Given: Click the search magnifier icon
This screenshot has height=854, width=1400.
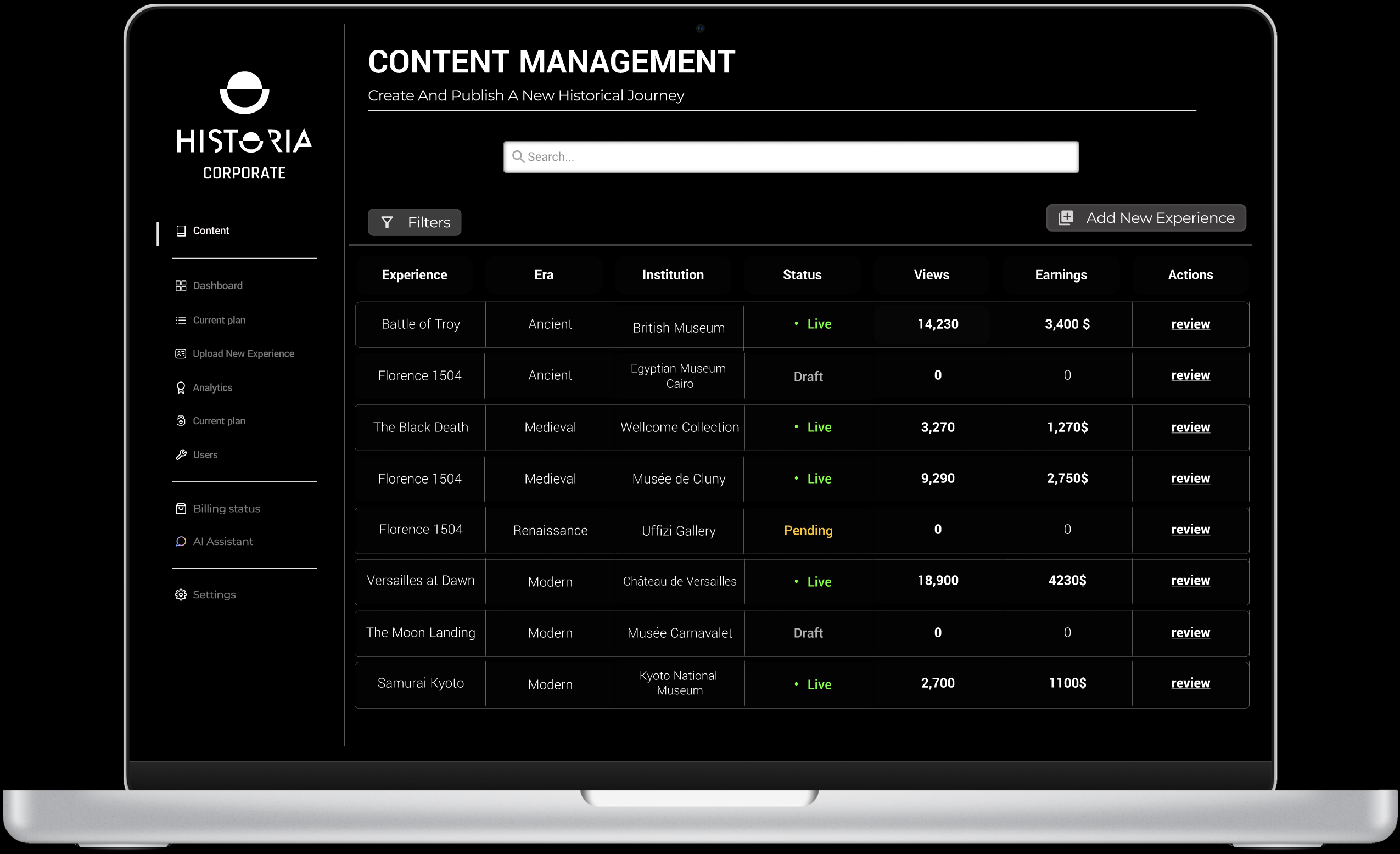Looking at the screenshot, I should pyautogui.click(x=518, y=157).
